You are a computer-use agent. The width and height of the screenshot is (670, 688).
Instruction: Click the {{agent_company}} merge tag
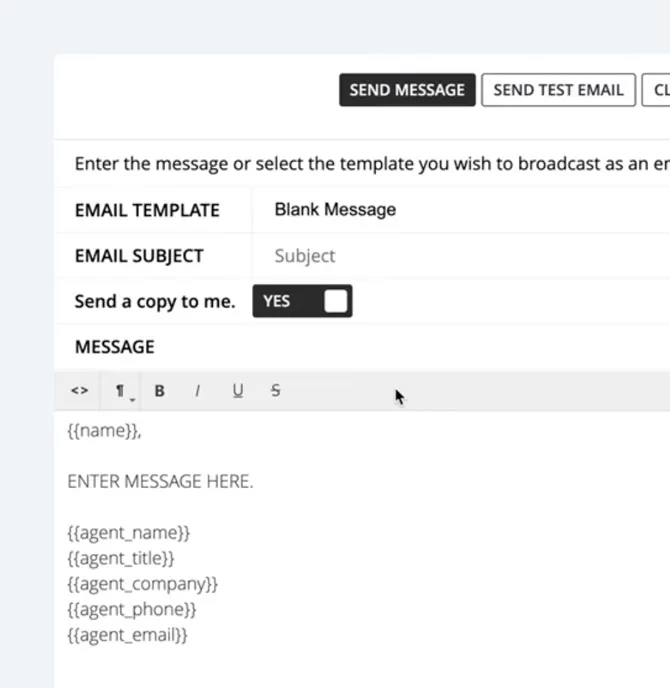[x=142, y=584]
